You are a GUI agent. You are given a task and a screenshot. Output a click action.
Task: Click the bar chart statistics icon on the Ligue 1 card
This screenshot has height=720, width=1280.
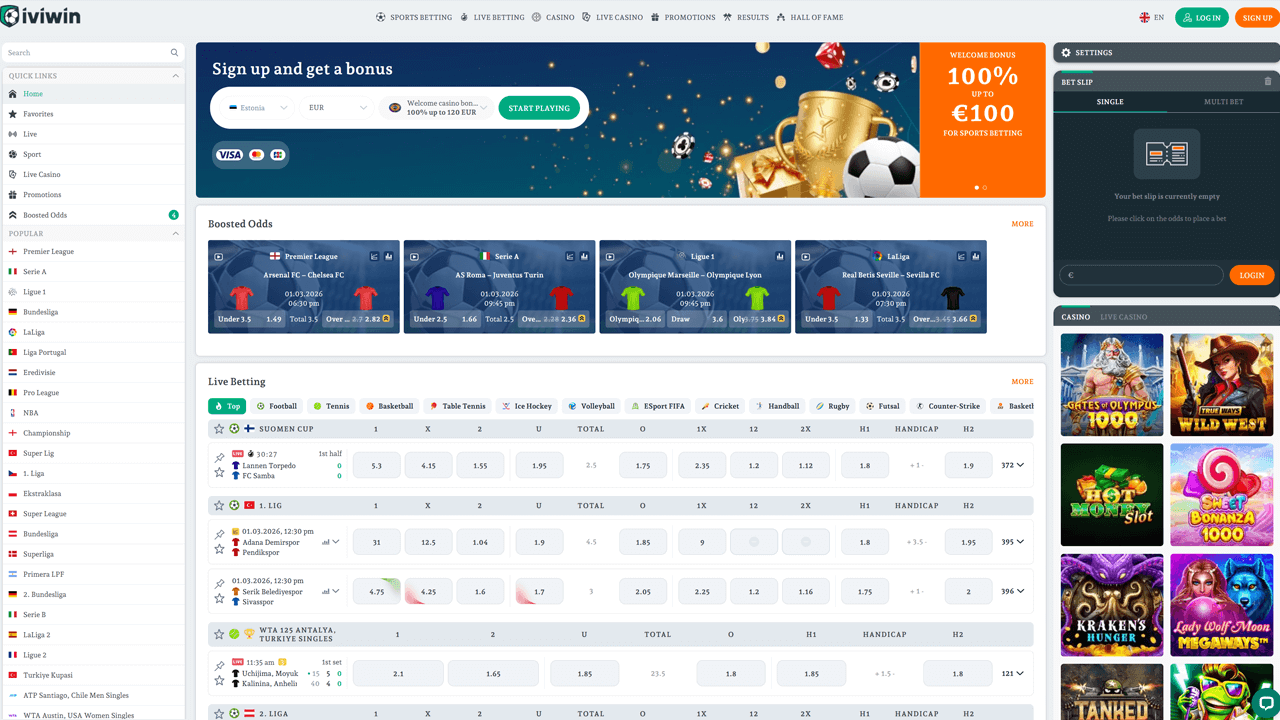[780, 257]
